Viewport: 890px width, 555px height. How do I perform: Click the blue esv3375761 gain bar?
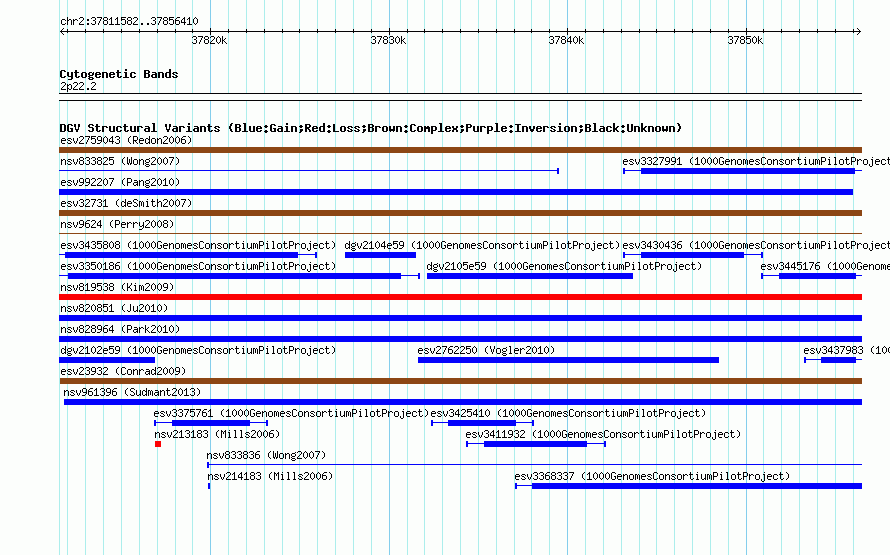pos(211,423)
